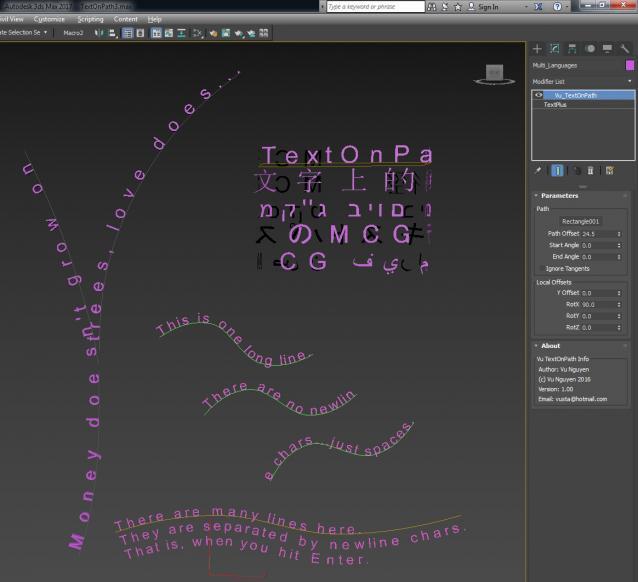
Task: Click the Sign In link
Action: pos(488,7)
